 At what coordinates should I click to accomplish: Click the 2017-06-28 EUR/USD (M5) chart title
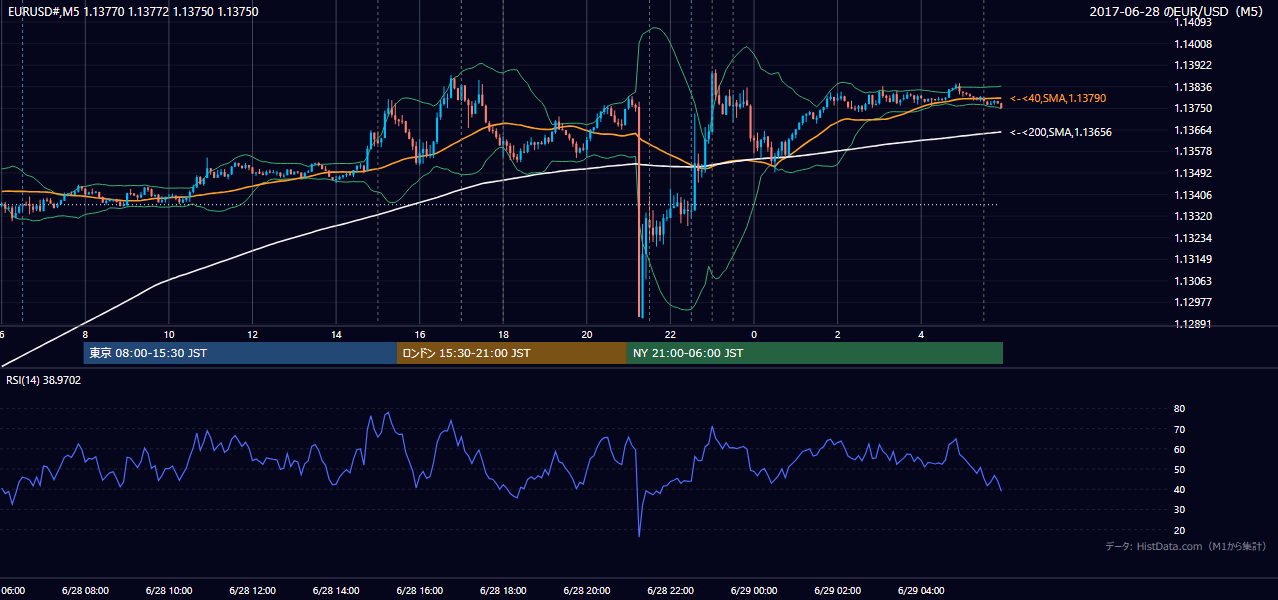pos(1178,12)
